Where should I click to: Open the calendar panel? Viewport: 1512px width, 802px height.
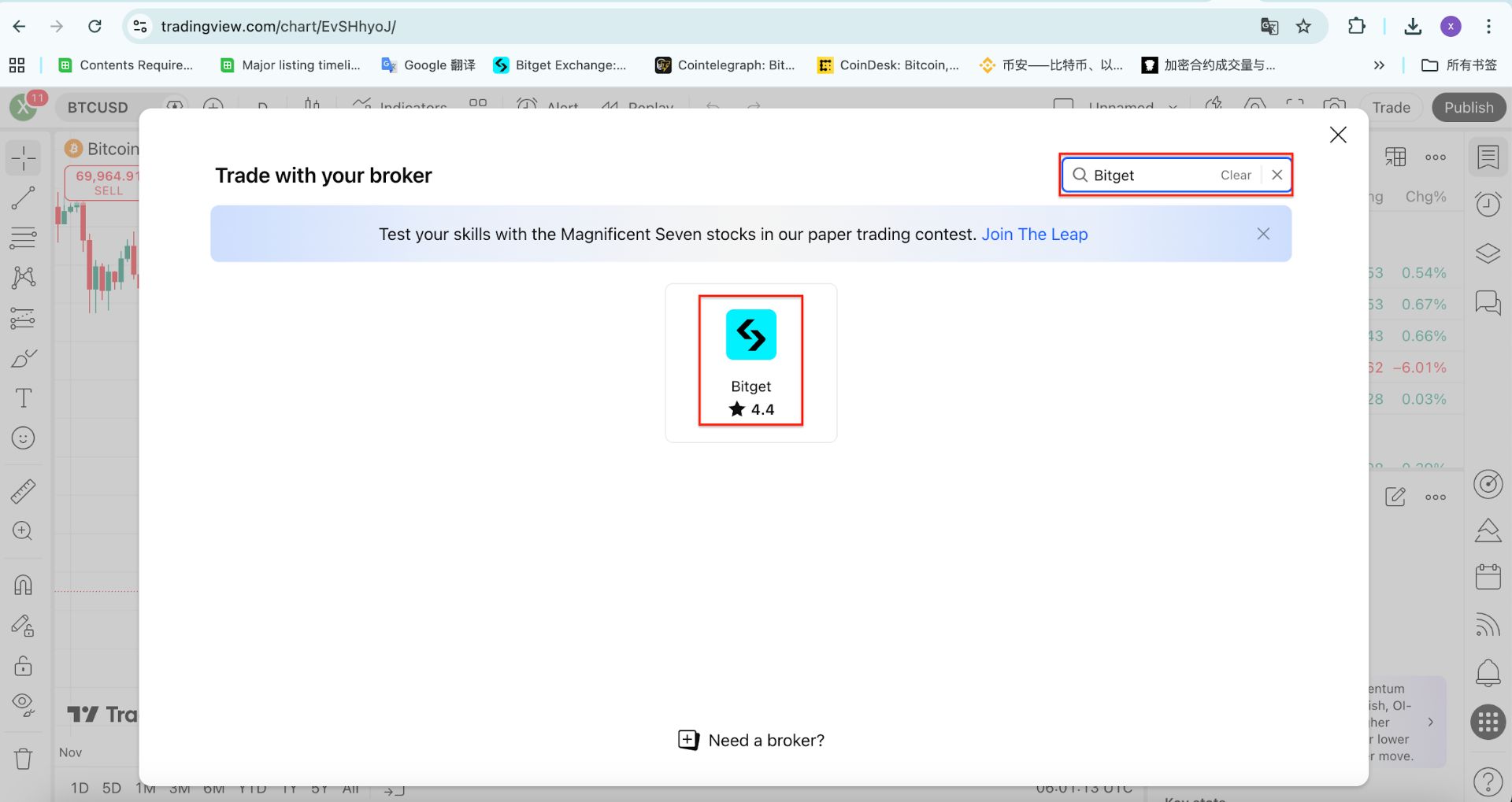coord(1488,577)
